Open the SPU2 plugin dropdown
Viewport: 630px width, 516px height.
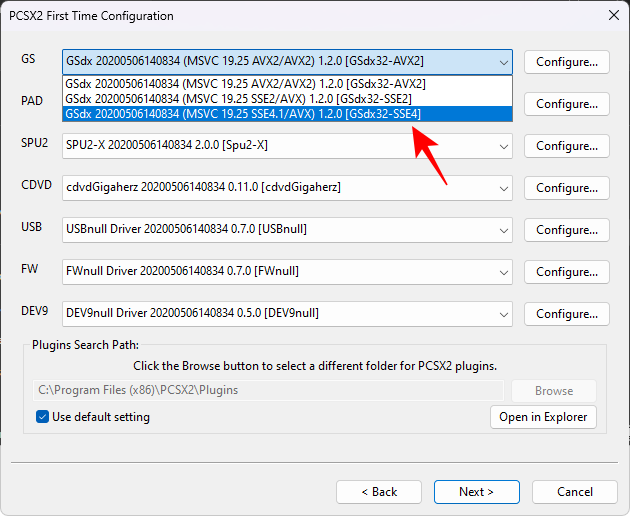tap(287, 146)
